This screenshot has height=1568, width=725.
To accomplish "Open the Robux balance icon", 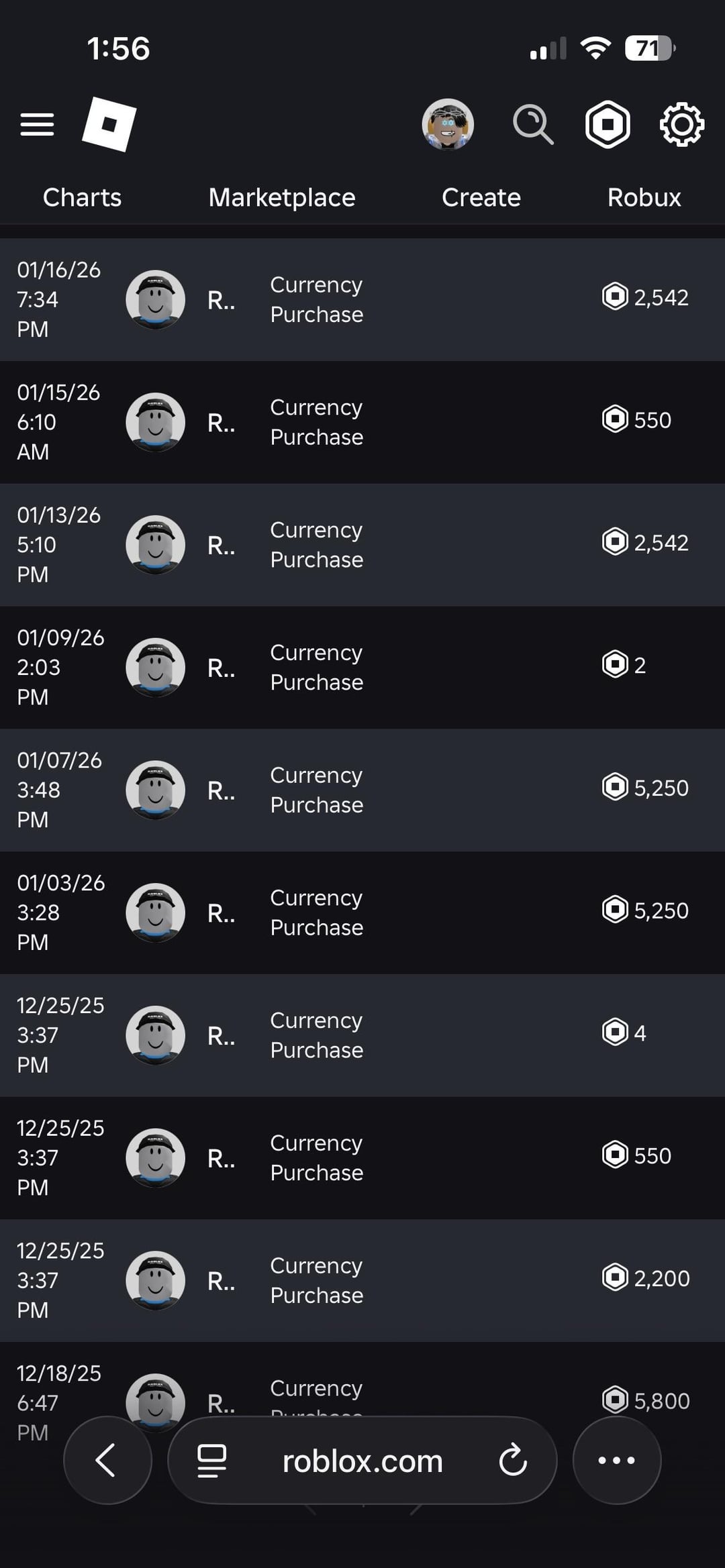I will pos(608,124).
